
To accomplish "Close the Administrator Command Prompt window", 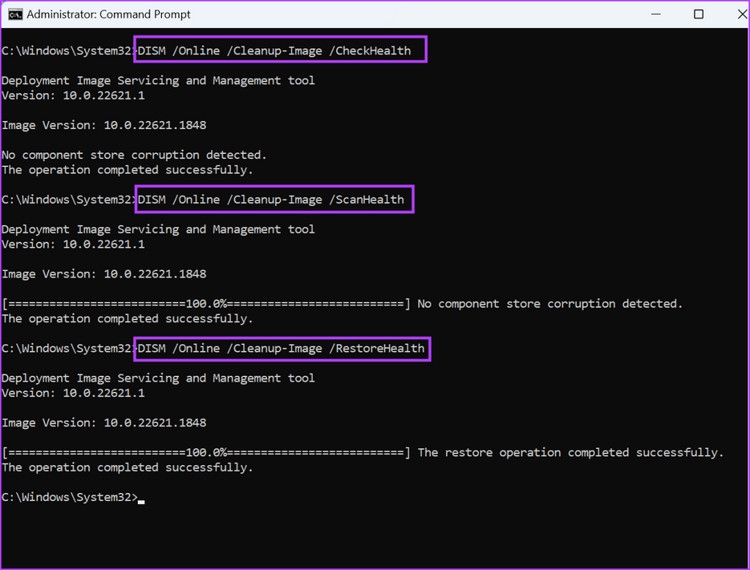I will [742, 14].
